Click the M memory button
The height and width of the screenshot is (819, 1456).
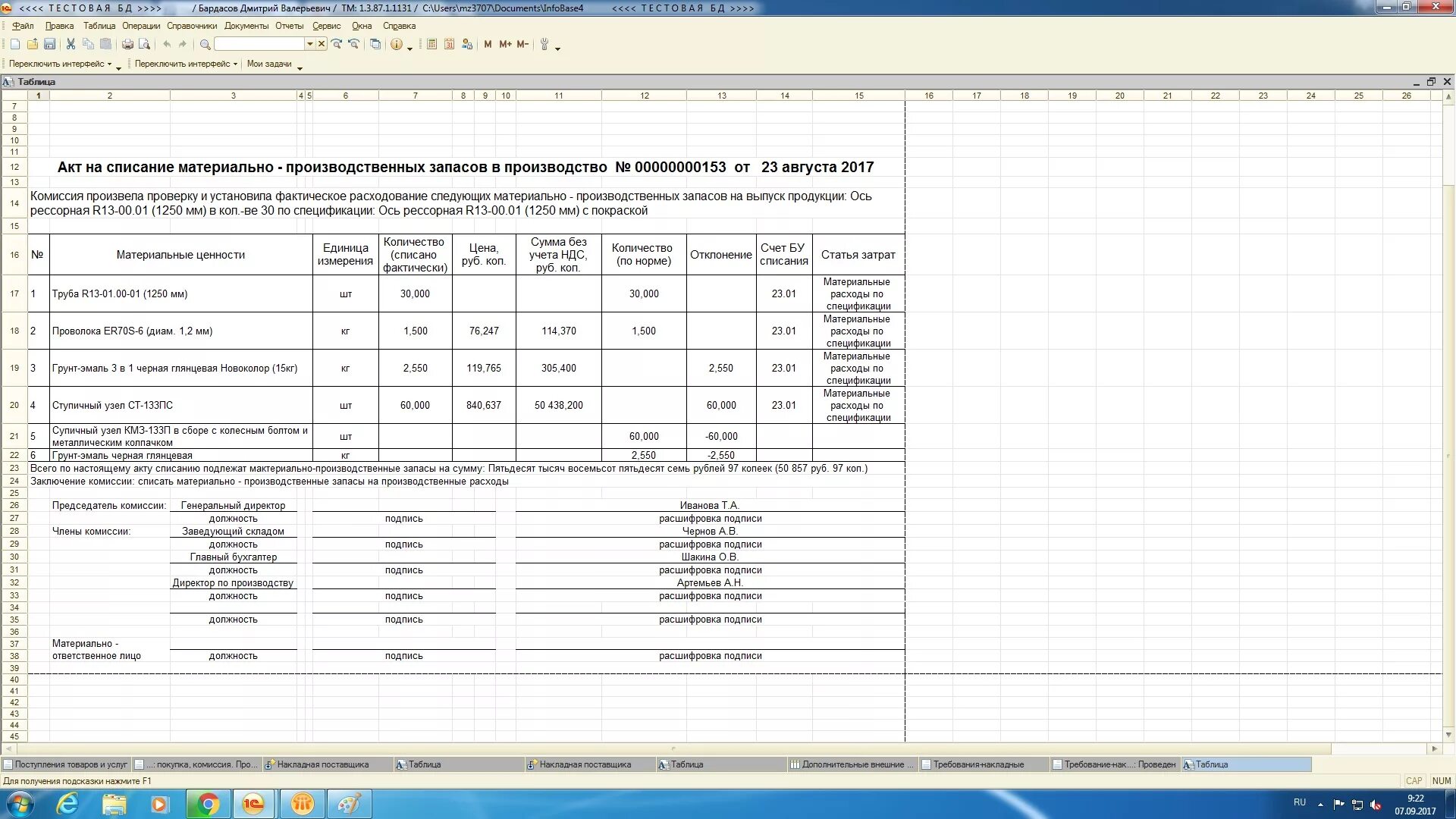488,45
